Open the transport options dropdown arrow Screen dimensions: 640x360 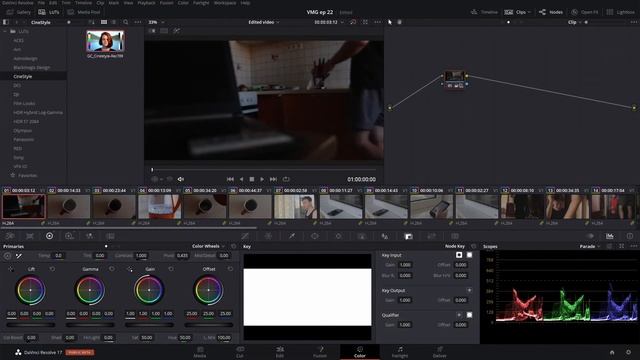point(162,179)
